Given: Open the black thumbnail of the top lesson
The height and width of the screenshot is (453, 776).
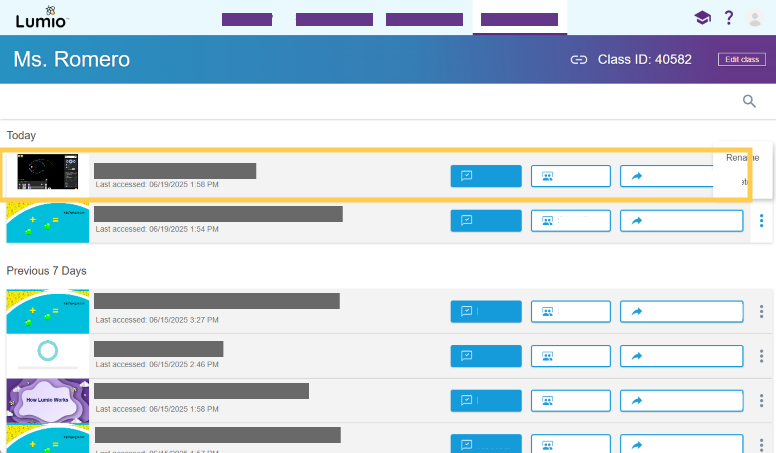Looking at the screenshot, I should tap(48, 173).
